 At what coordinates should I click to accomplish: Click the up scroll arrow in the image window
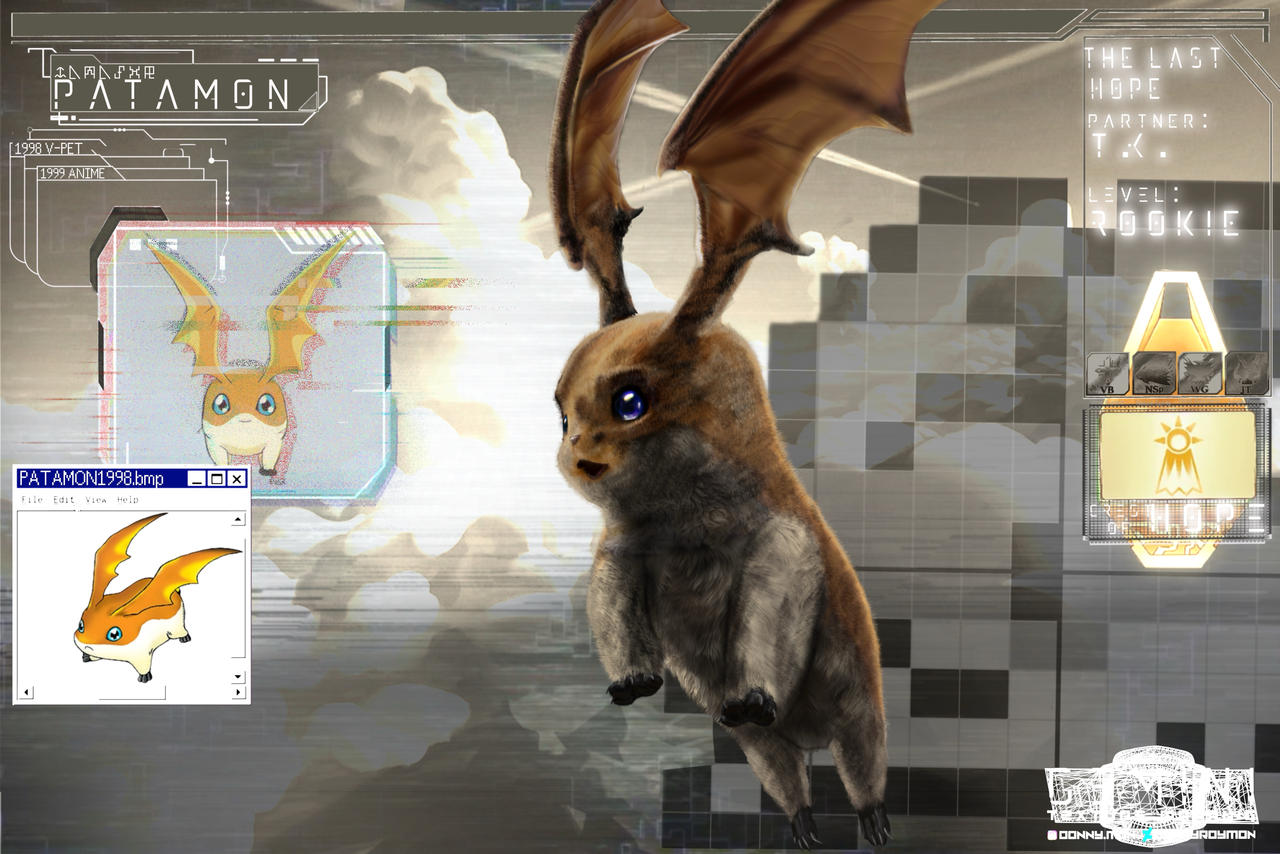[236, 518]
